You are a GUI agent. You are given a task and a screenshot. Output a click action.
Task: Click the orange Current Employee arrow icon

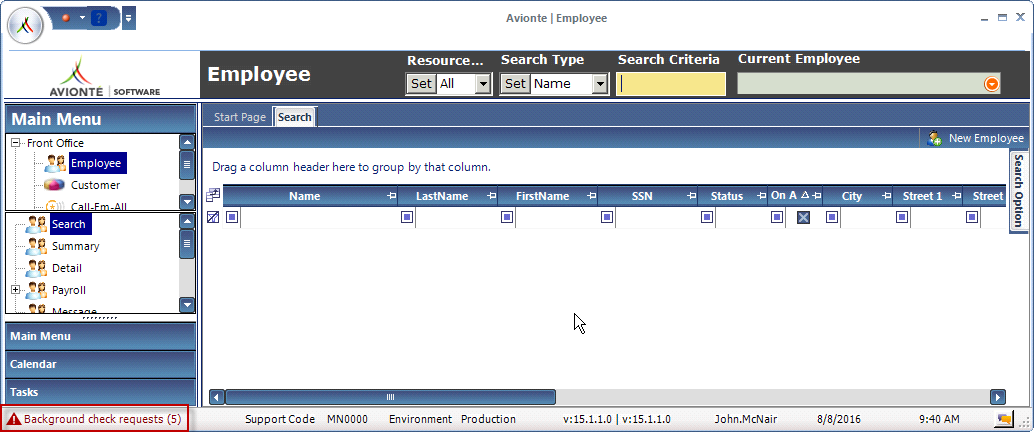tap(992, 84)
